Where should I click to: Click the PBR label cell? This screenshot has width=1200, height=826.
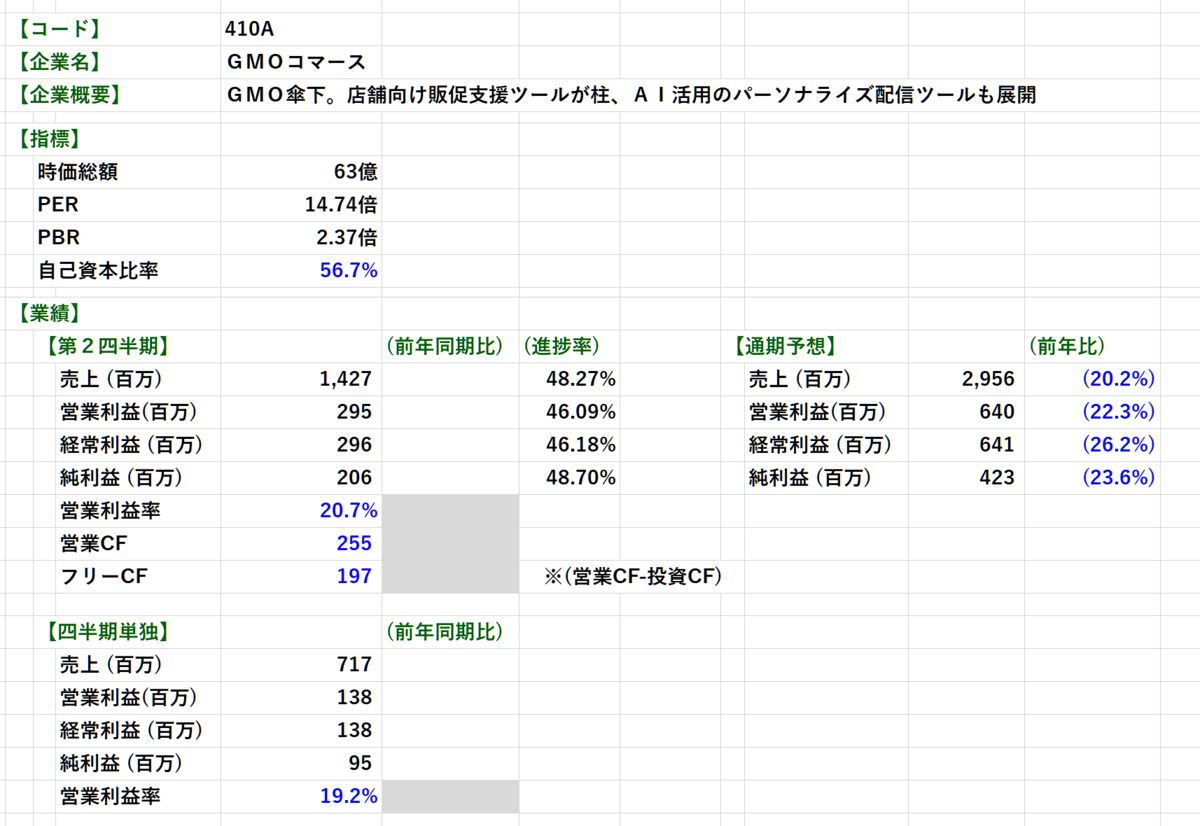[x=58, y=238]
